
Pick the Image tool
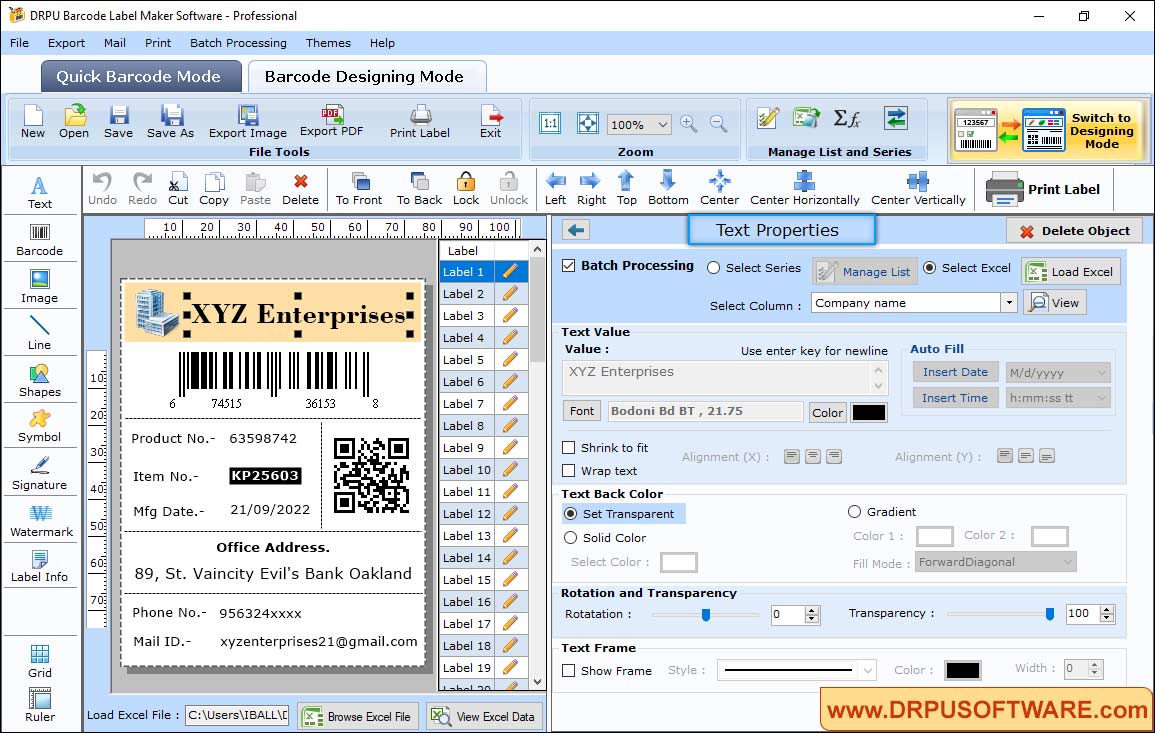click(x=40, y=287)
